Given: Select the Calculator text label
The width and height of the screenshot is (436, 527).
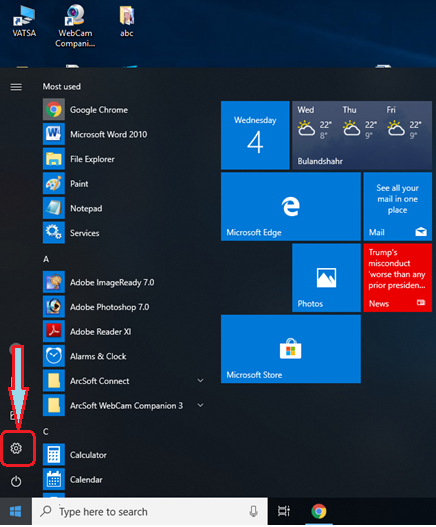Looking at the screenshot, I should (88, 455).
